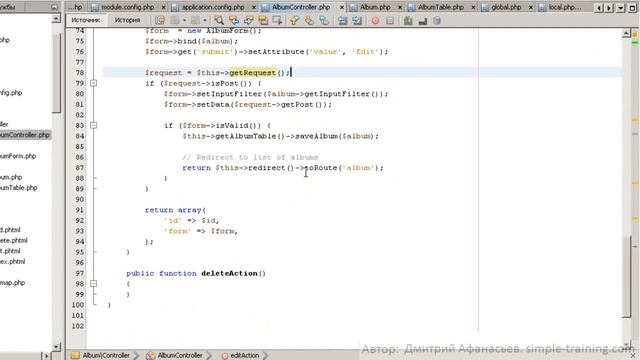Image resolution: width=640 pixels, height=360 pixels.
Task: Open AlbumTable.php tab
Action: click(x=440, y=7)
